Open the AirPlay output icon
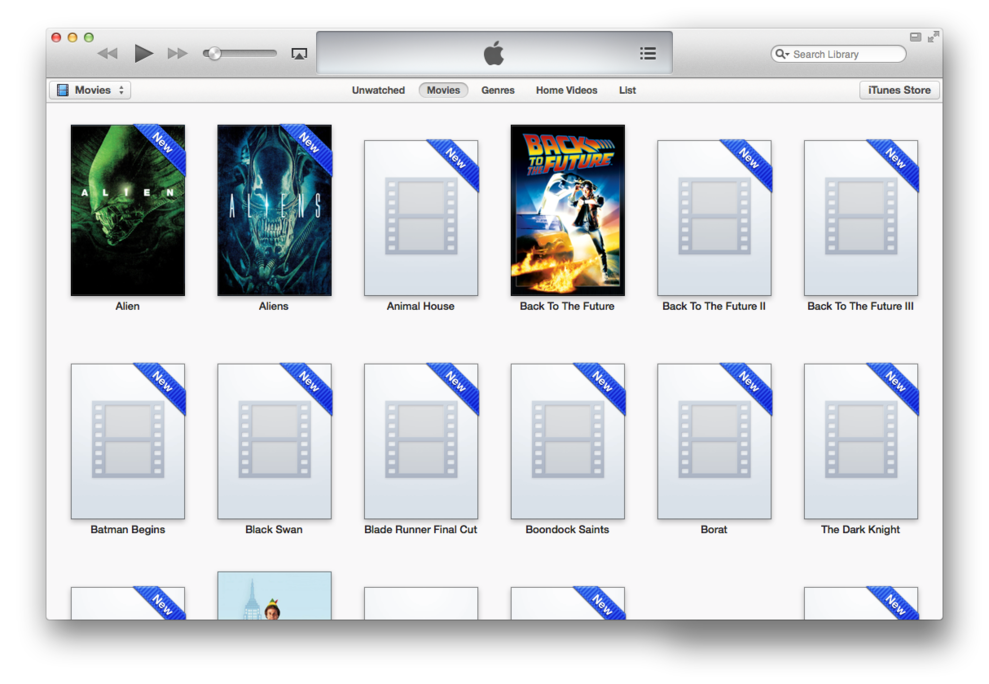The image size is (989, 684). (299, 54)
